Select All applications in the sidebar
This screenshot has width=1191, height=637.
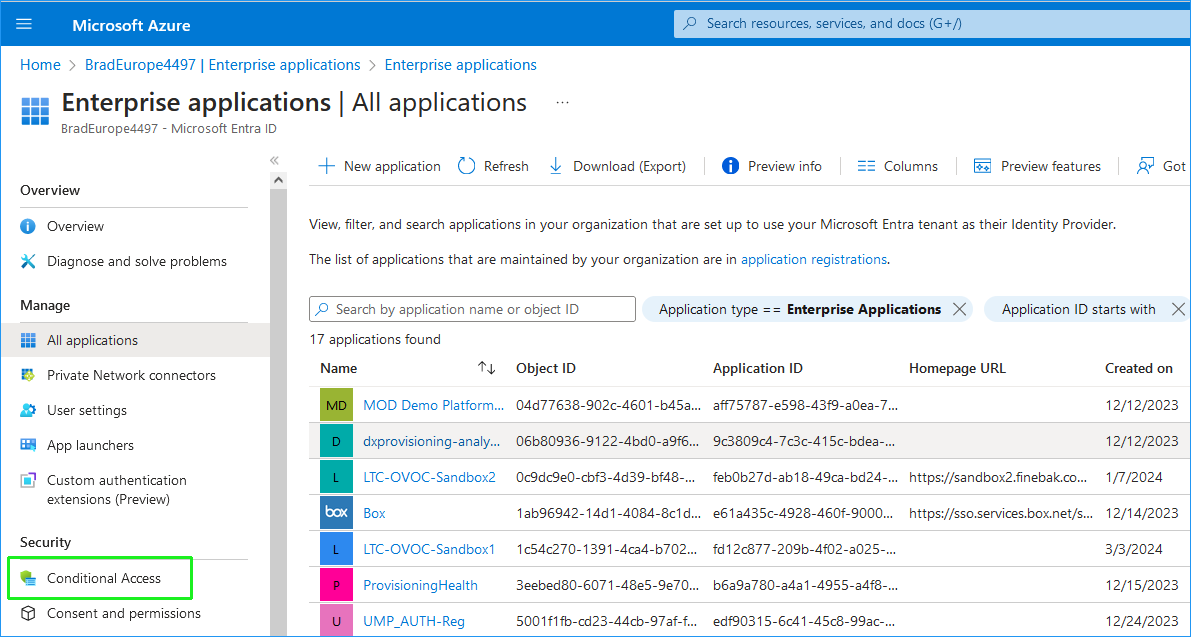[93, 340]
